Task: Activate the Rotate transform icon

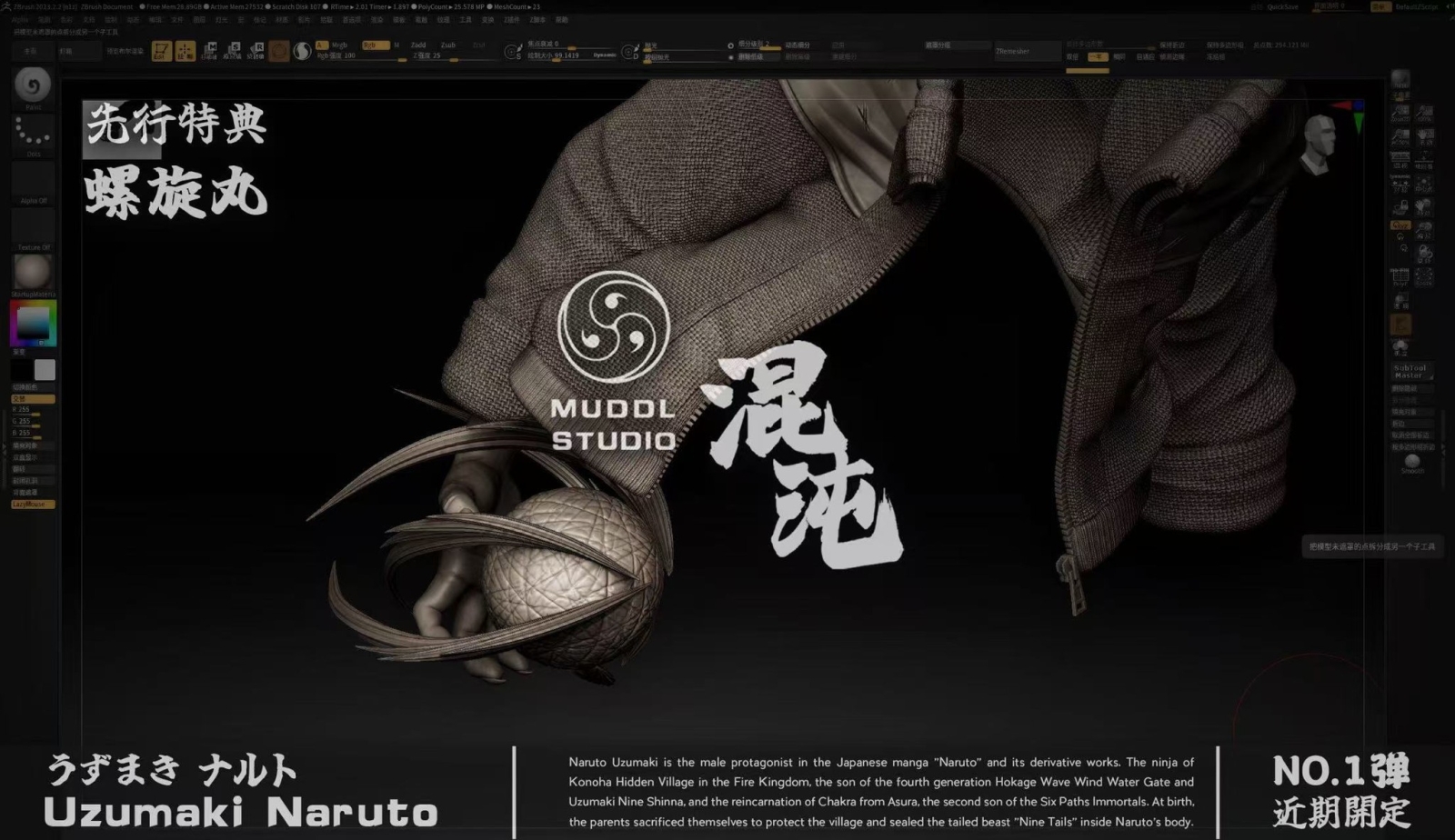Action: click(x=256, y=51)
